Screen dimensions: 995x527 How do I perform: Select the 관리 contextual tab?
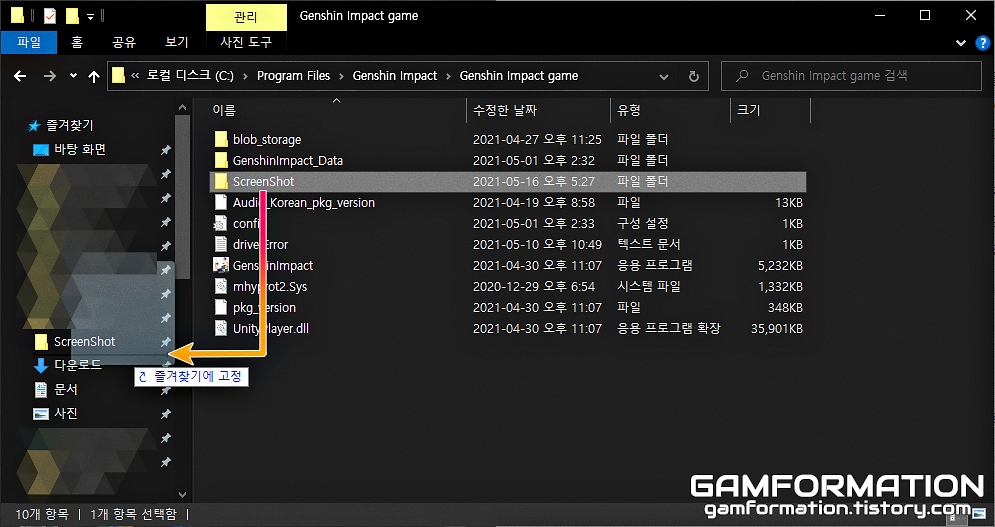246,17
